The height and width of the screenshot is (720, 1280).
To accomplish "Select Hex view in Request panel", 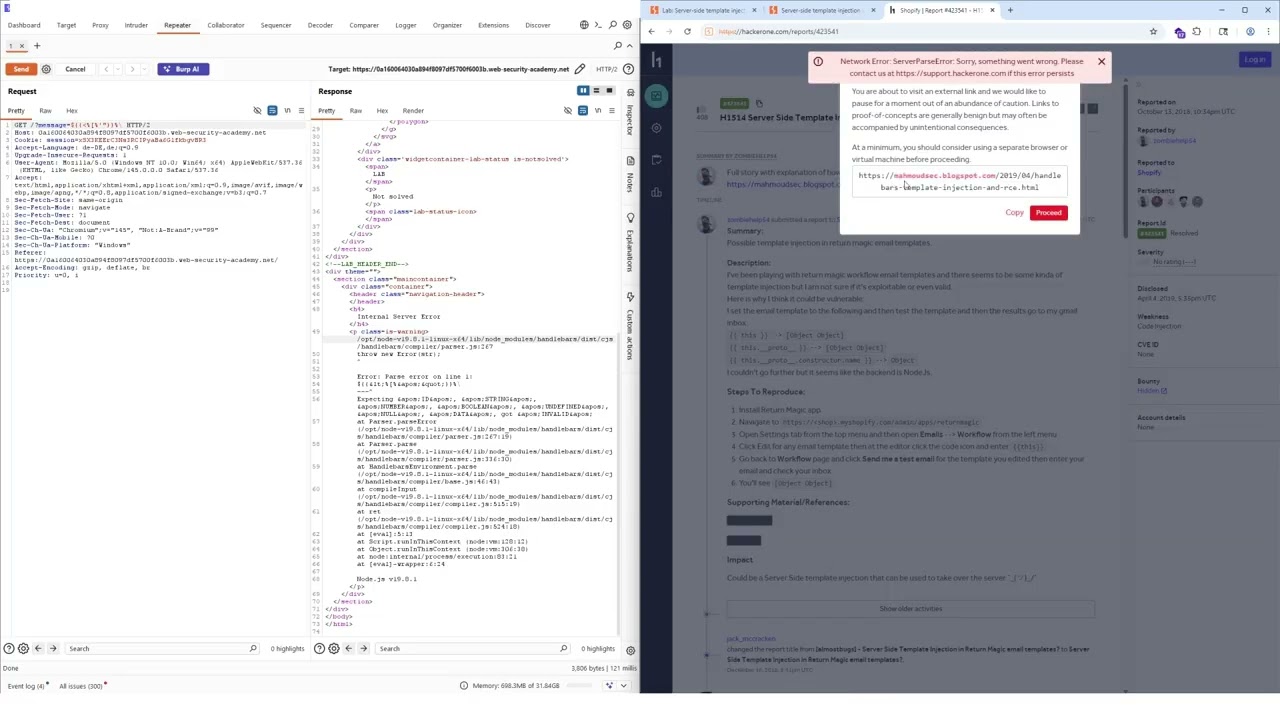I will (x=72, y=111).
